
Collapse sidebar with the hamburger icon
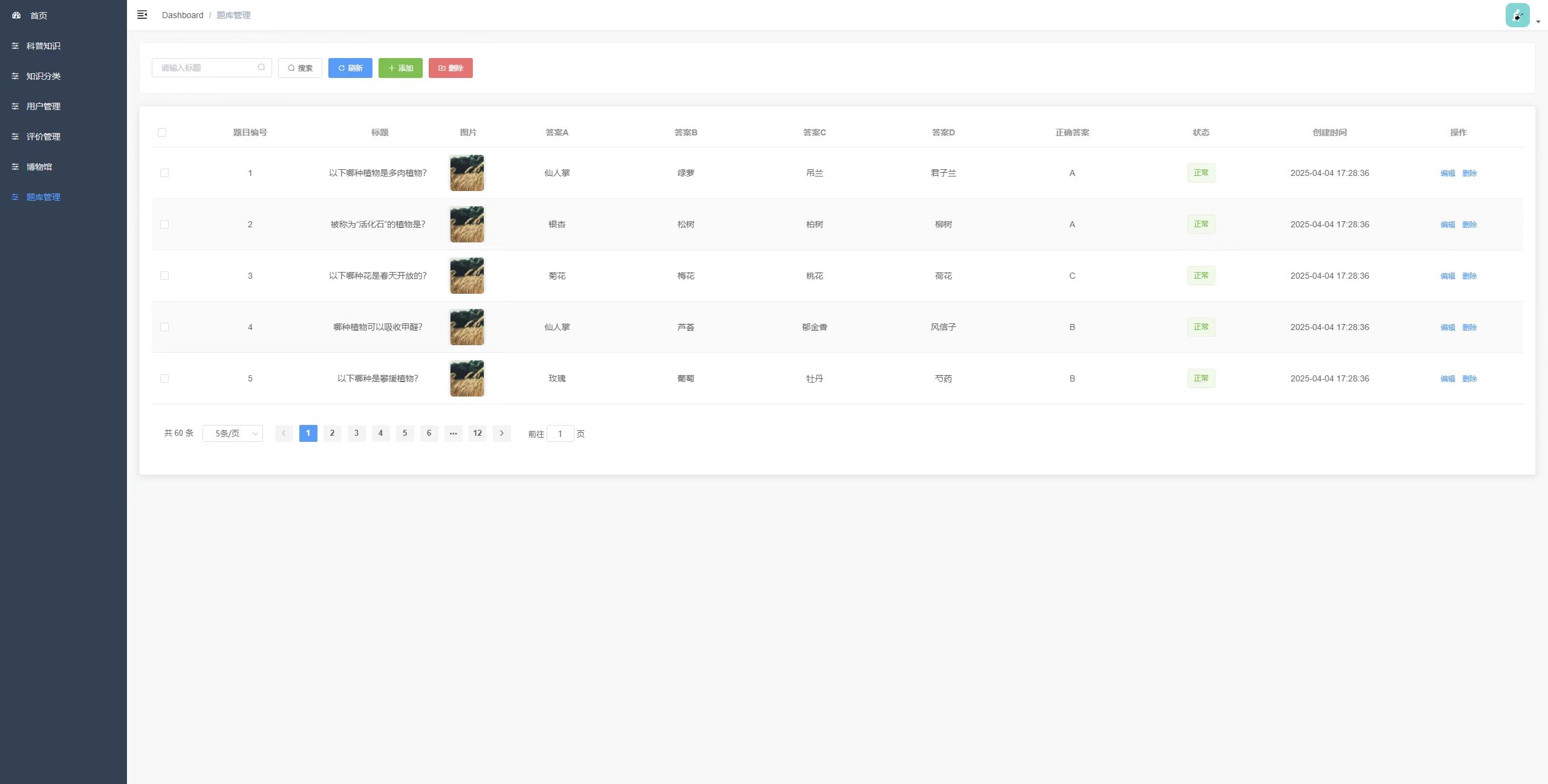pyautogui.click(x=142, y=15)
